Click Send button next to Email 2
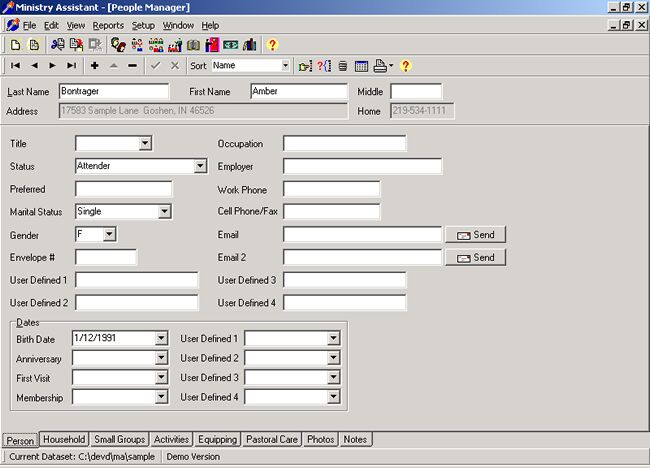 click(476, 257)
